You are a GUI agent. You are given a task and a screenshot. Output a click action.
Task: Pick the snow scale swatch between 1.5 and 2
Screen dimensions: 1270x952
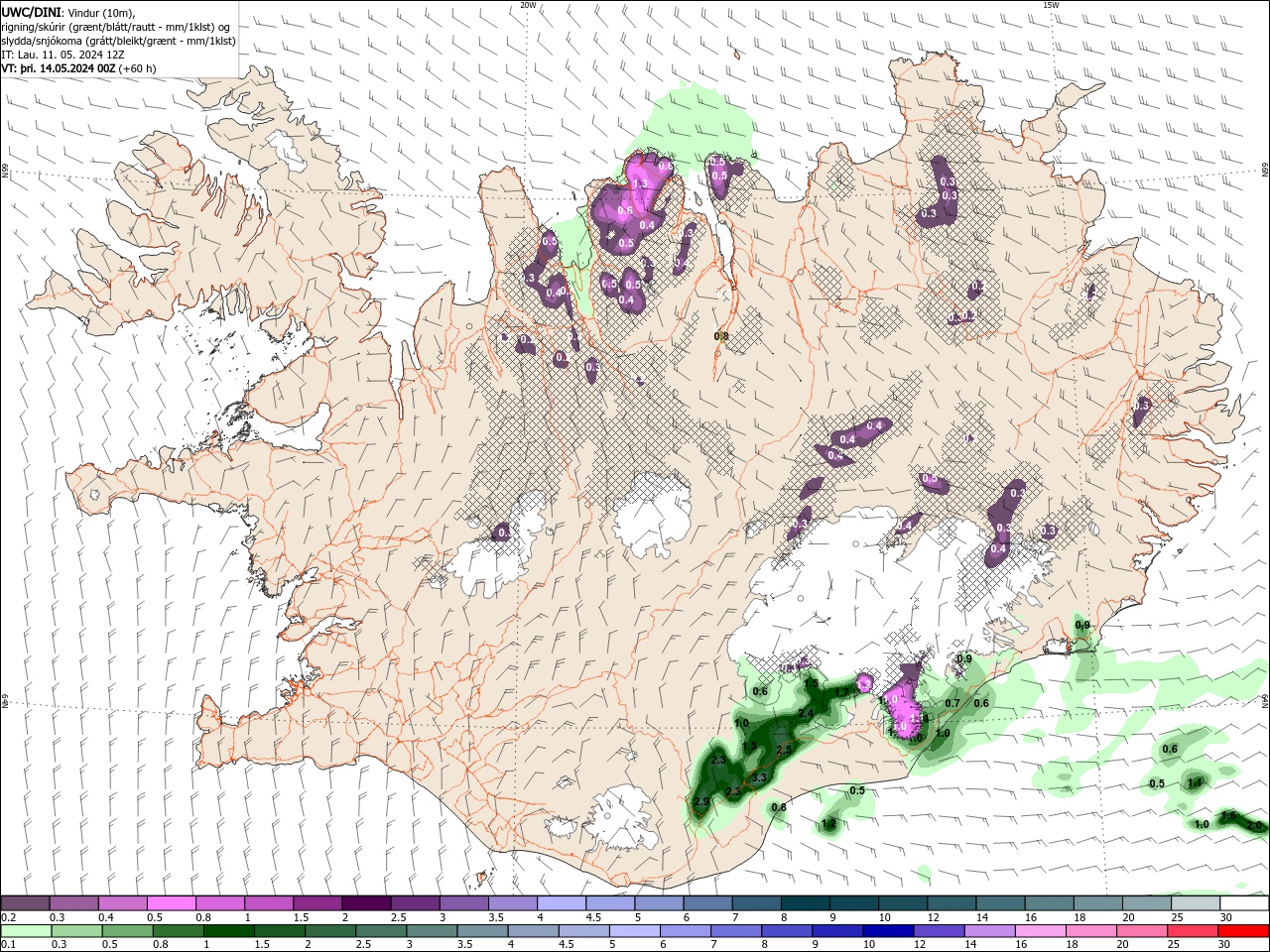click(317, 903)
